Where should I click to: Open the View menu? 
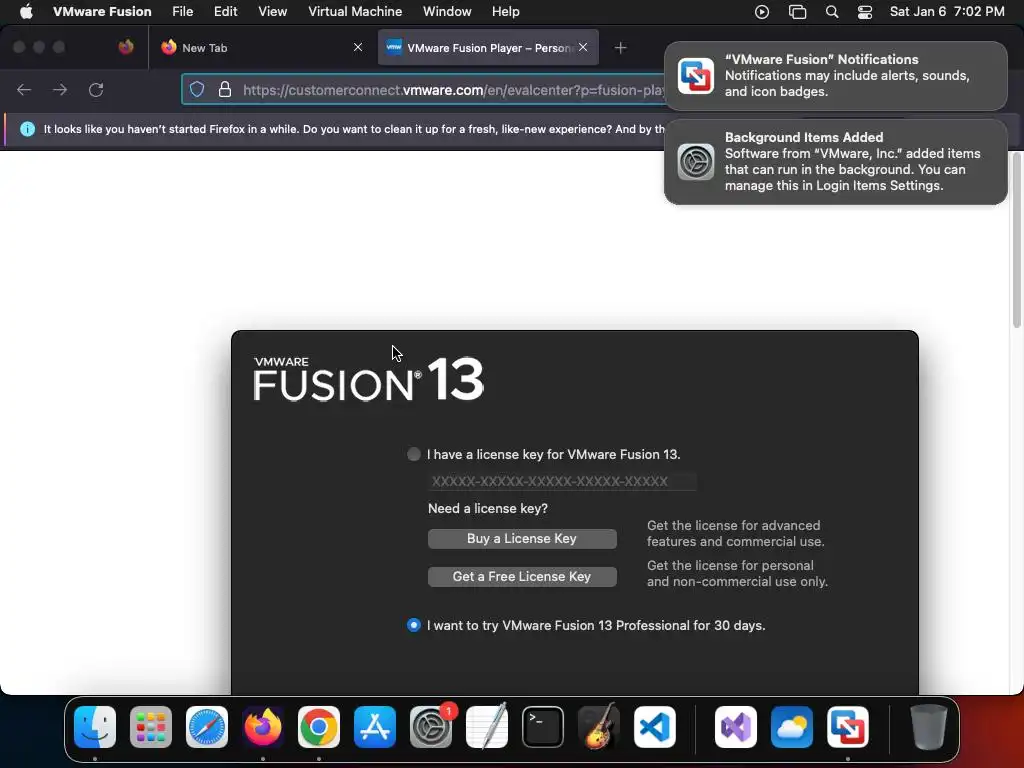coord(272,11)
